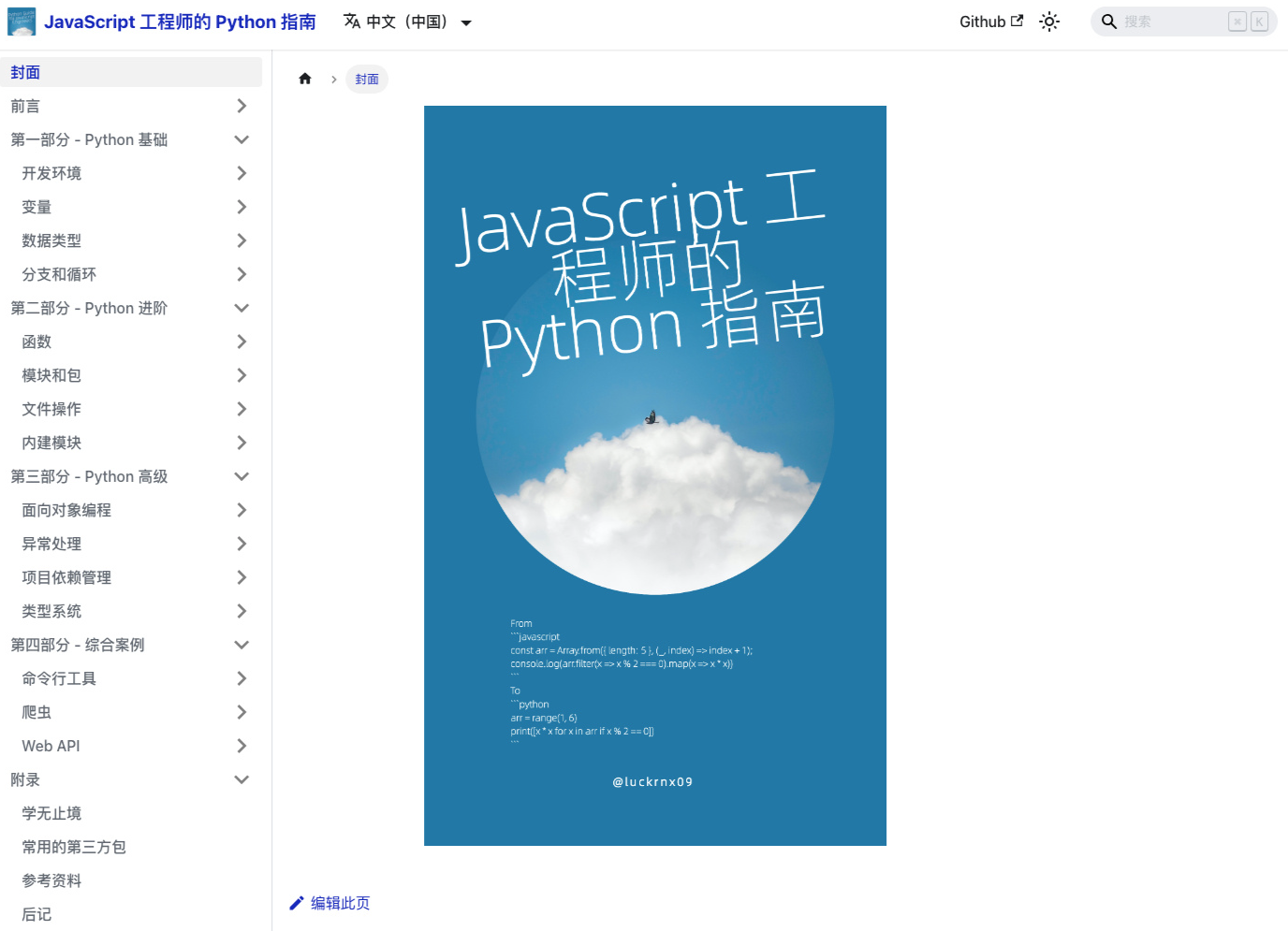The image size is (1288, 931).
Task: Open 数据类型 sidebar item
Action: pos(51,240)
